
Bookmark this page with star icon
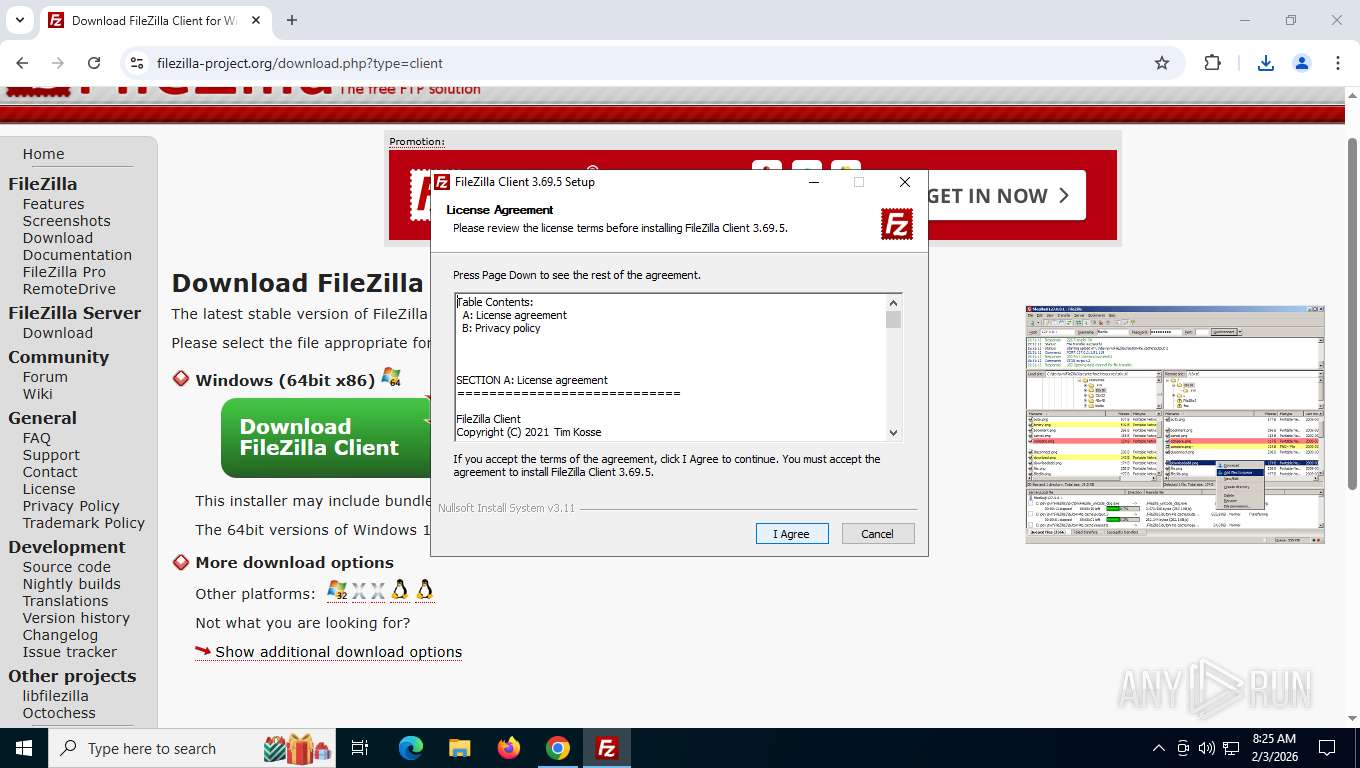click(x=1162, y=63)
